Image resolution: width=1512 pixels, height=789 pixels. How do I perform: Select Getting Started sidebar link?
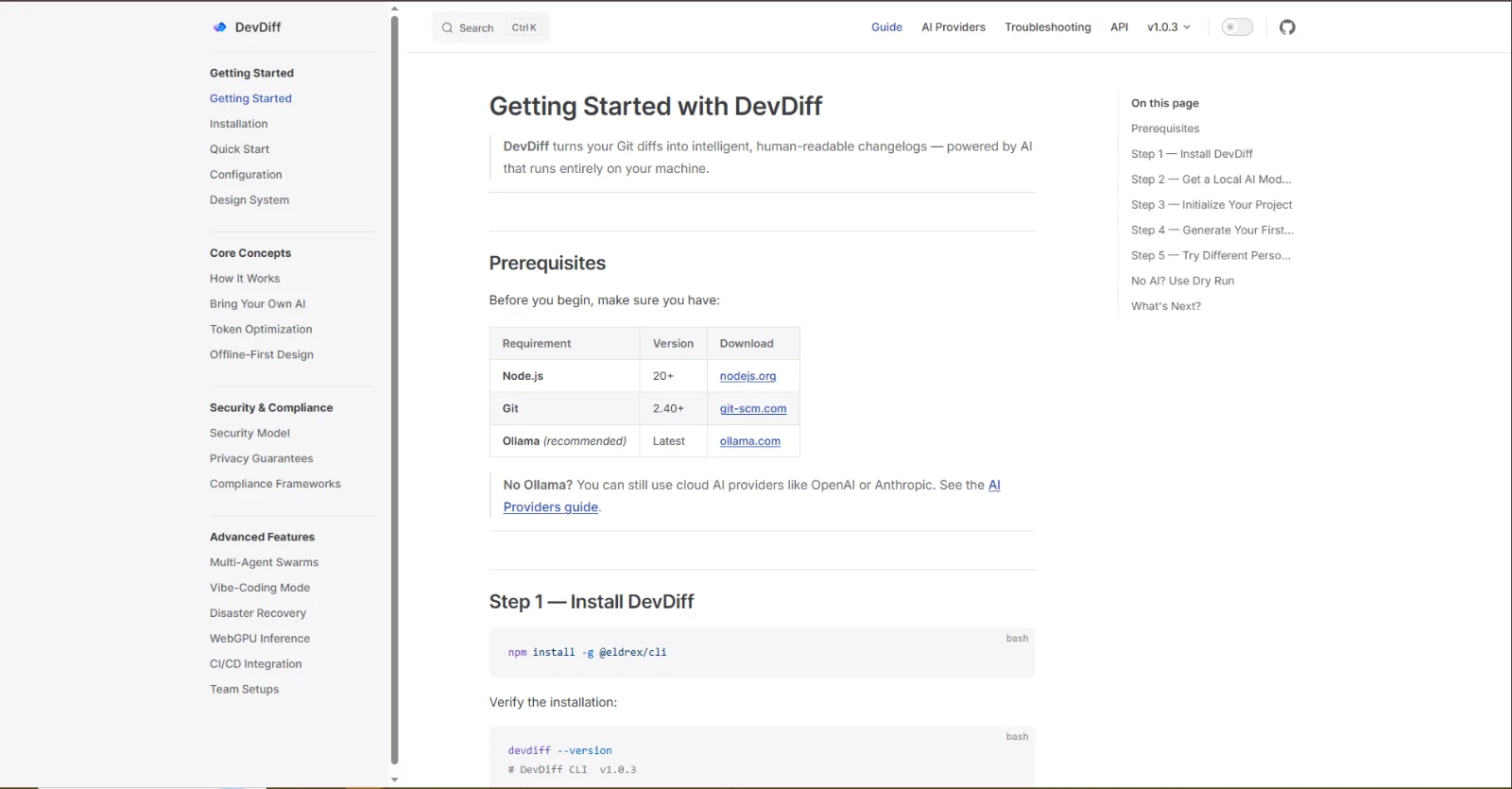(x=250, y=98)
